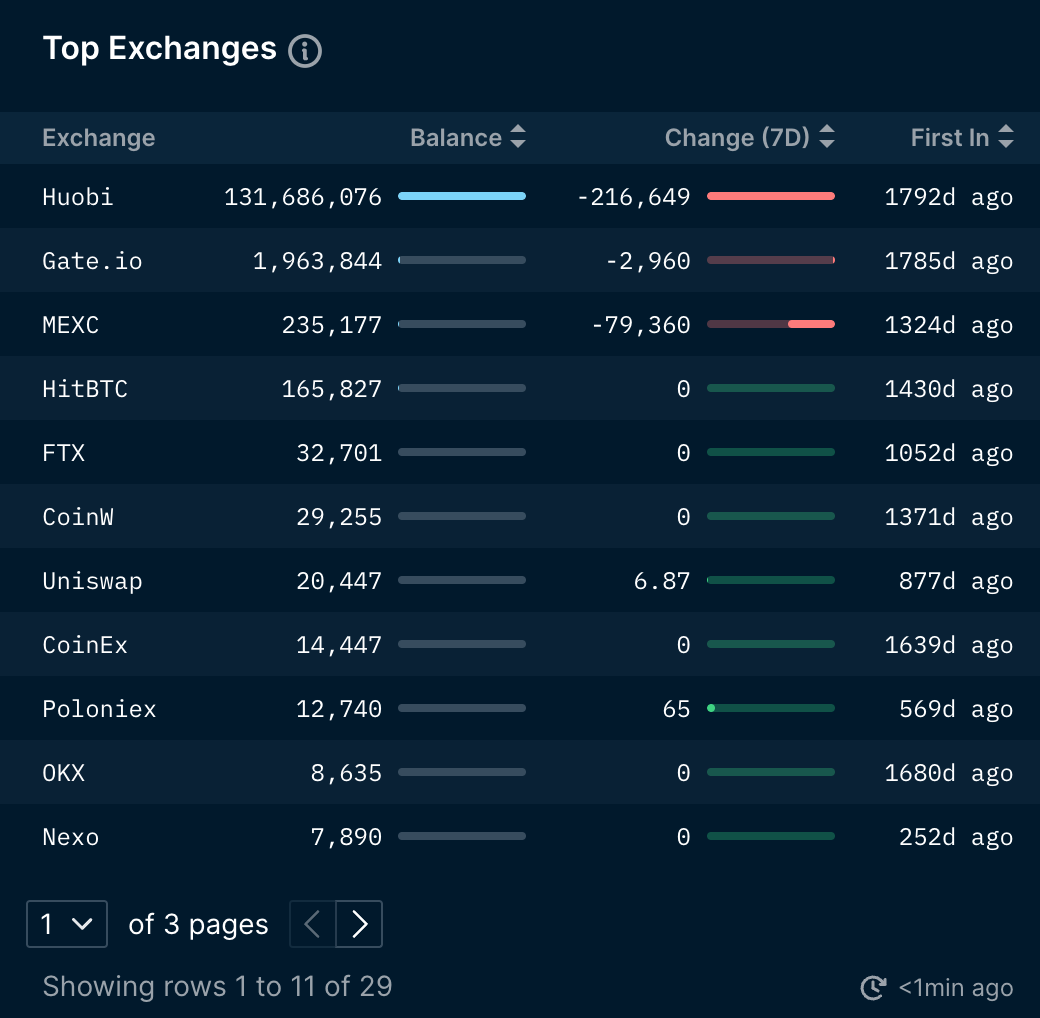Screen dimensions: 1040x1018
Task: Select the HitBTC exchange name
Action: [x=85, y=389]
